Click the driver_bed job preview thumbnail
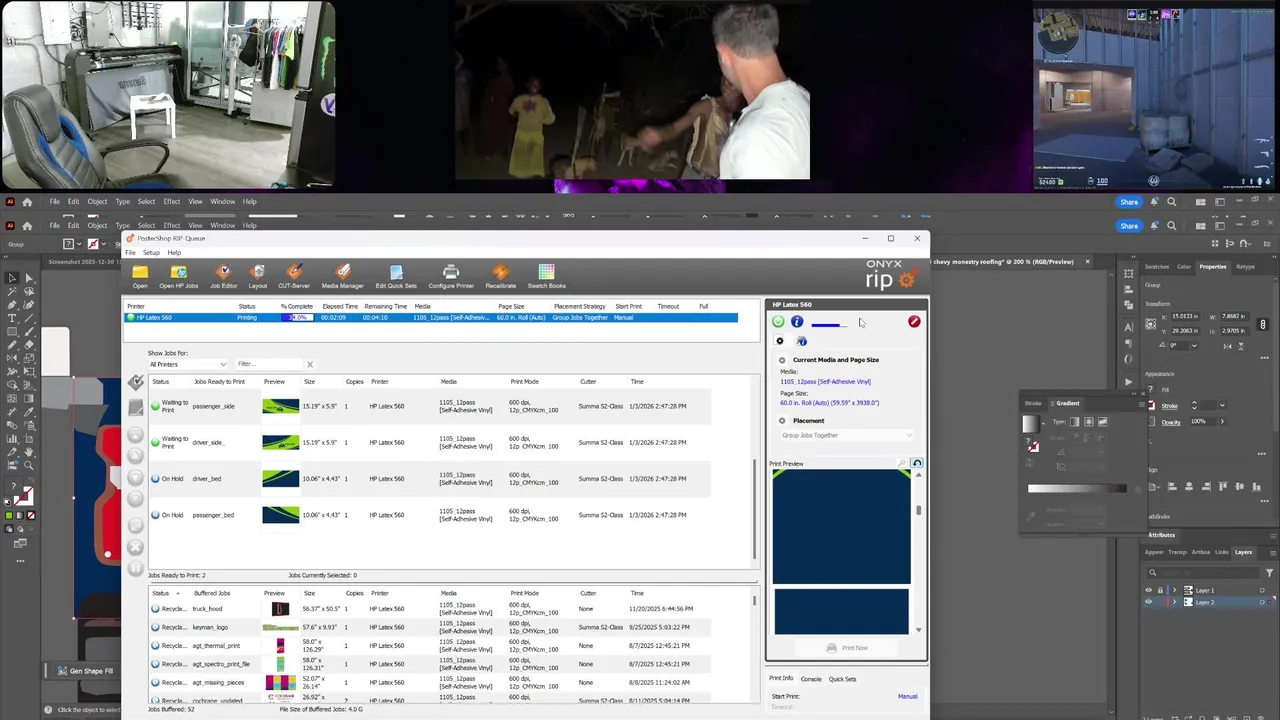The height and width of the screenshot is (720, 1280). pyautogui.click(x=280, y=479)
